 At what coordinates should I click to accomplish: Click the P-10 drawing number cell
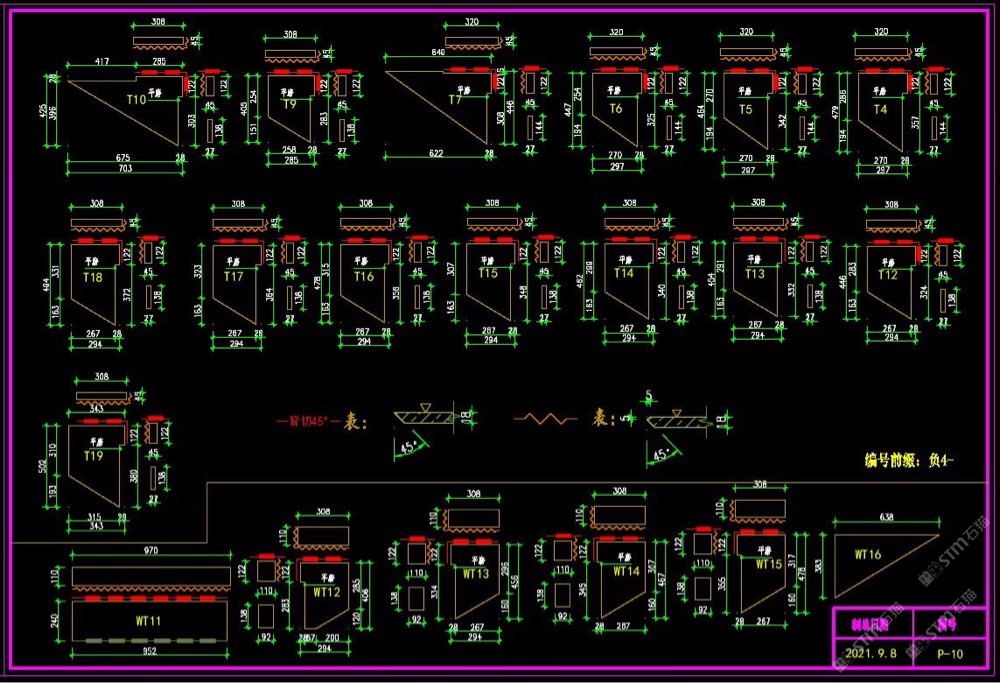(951, 653)
